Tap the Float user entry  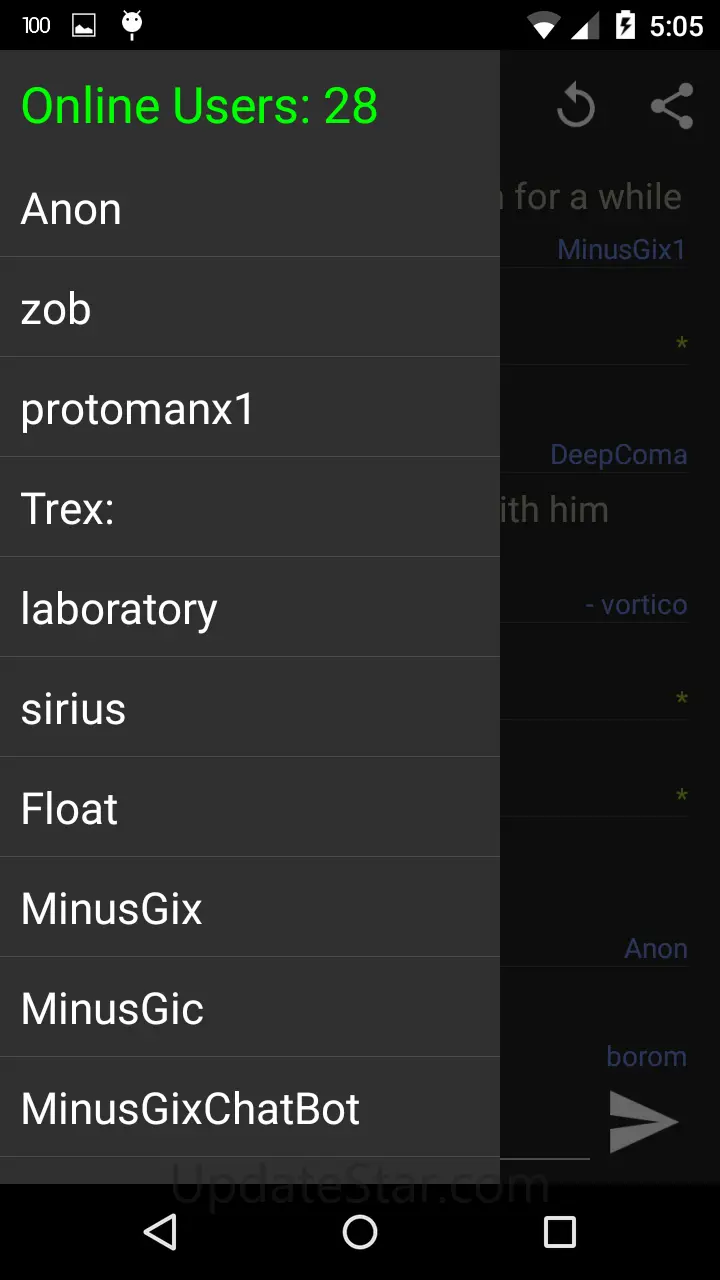250,809
